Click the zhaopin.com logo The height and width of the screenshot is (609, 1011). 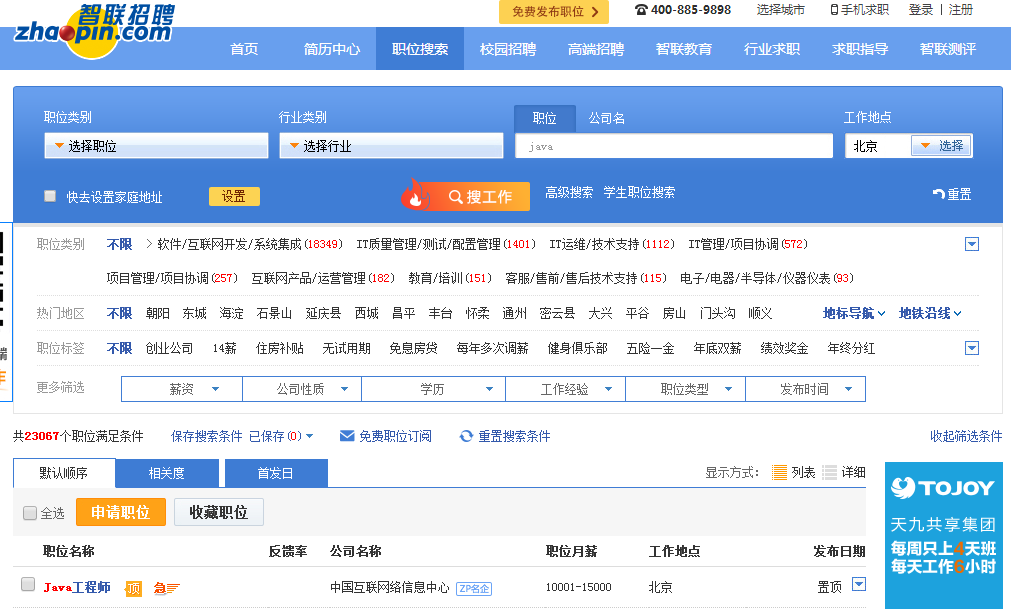pyautogui.click(x=88, y=28)
